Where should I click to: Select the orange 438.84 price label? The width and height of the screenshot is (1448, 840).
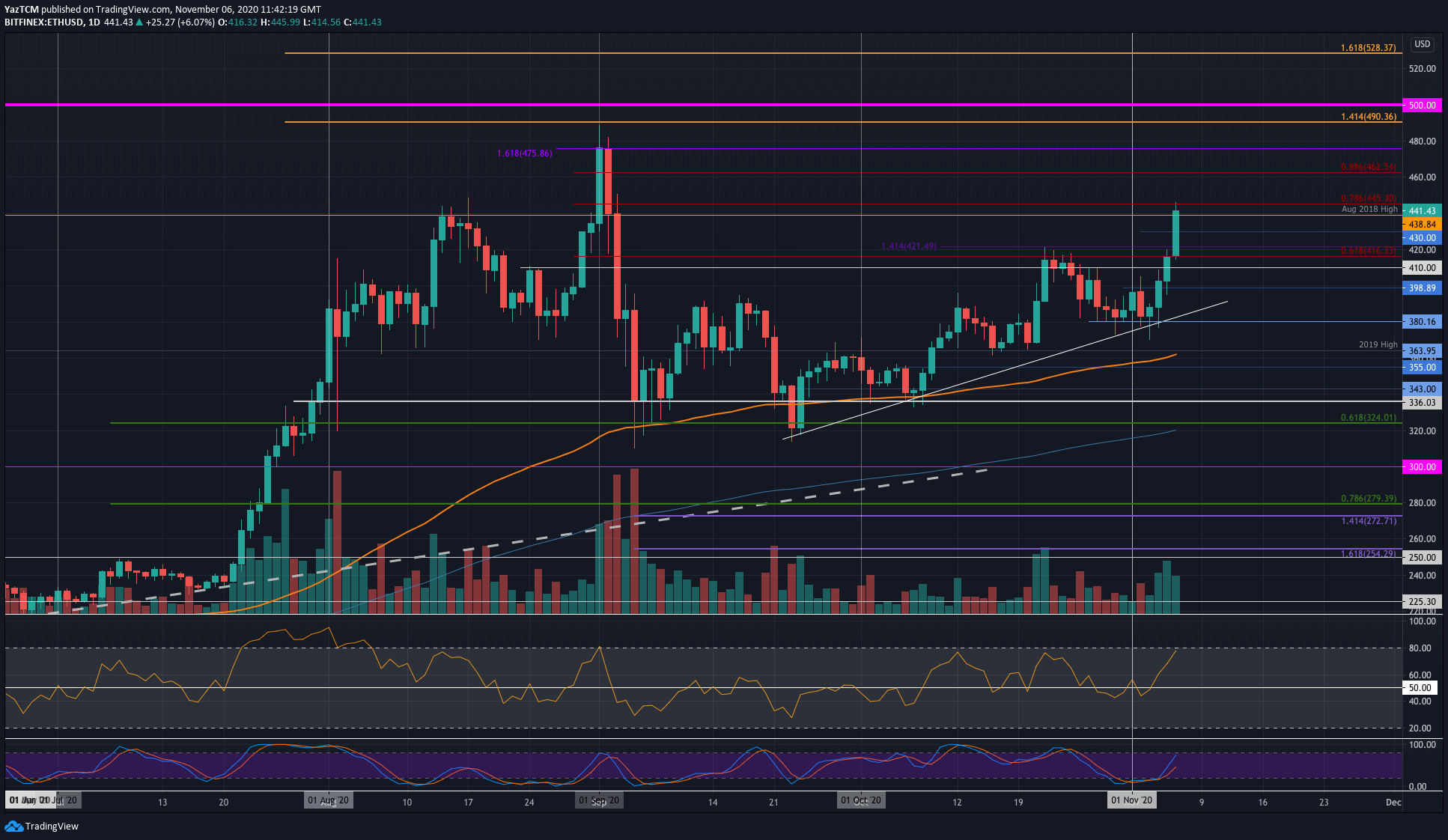[x=1421, y=225]
